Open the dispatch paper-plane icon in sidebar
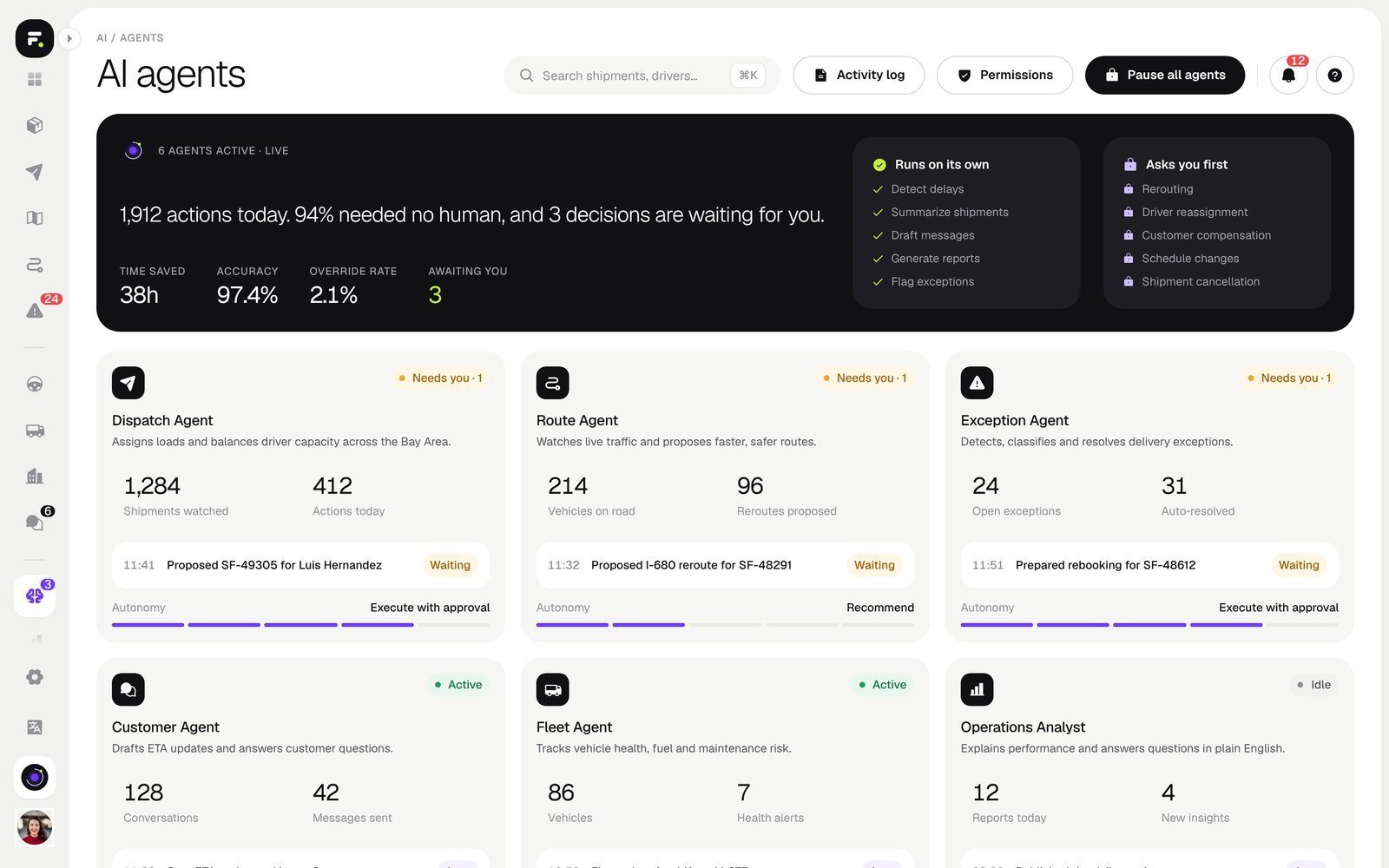The image size is (1389, 868). pyautogui.click(x=35, y=172)
